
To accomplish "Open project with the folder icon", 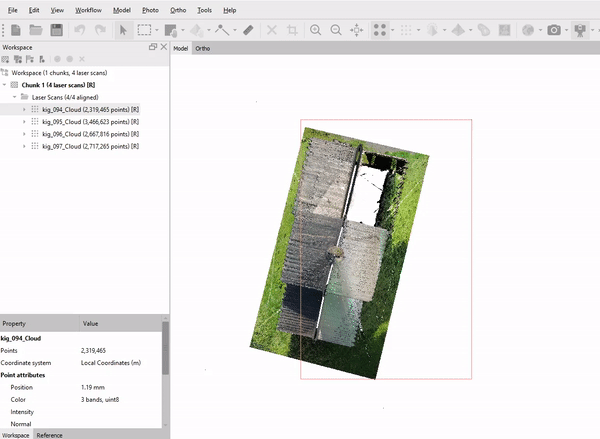I will (36, 30).
